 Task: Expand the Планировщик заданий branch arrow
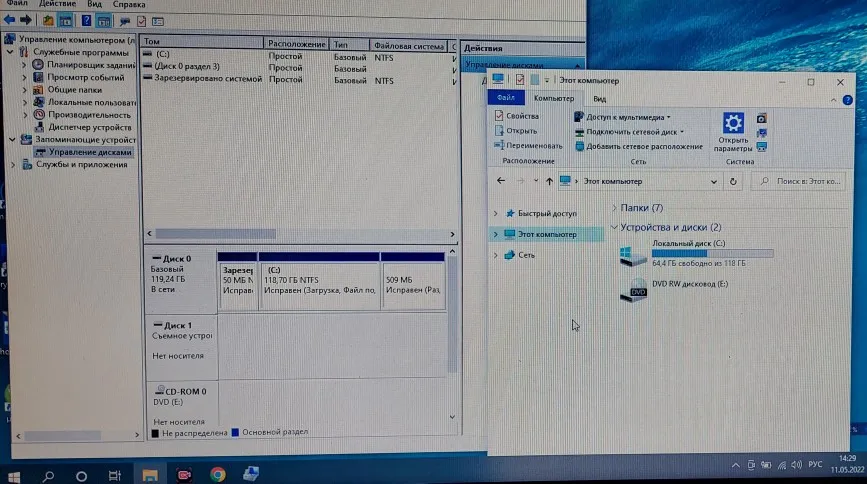coord(24,65)
